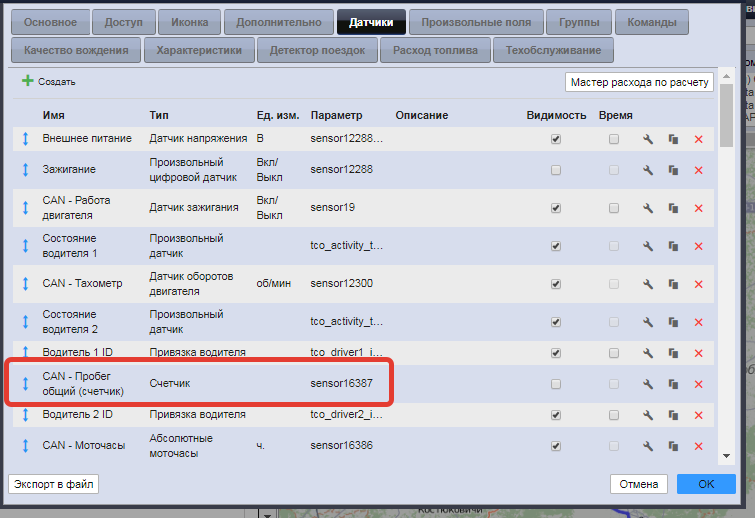
Task: Click the copy icon for Зажигание sensor
Action: [x=673, y=170]
